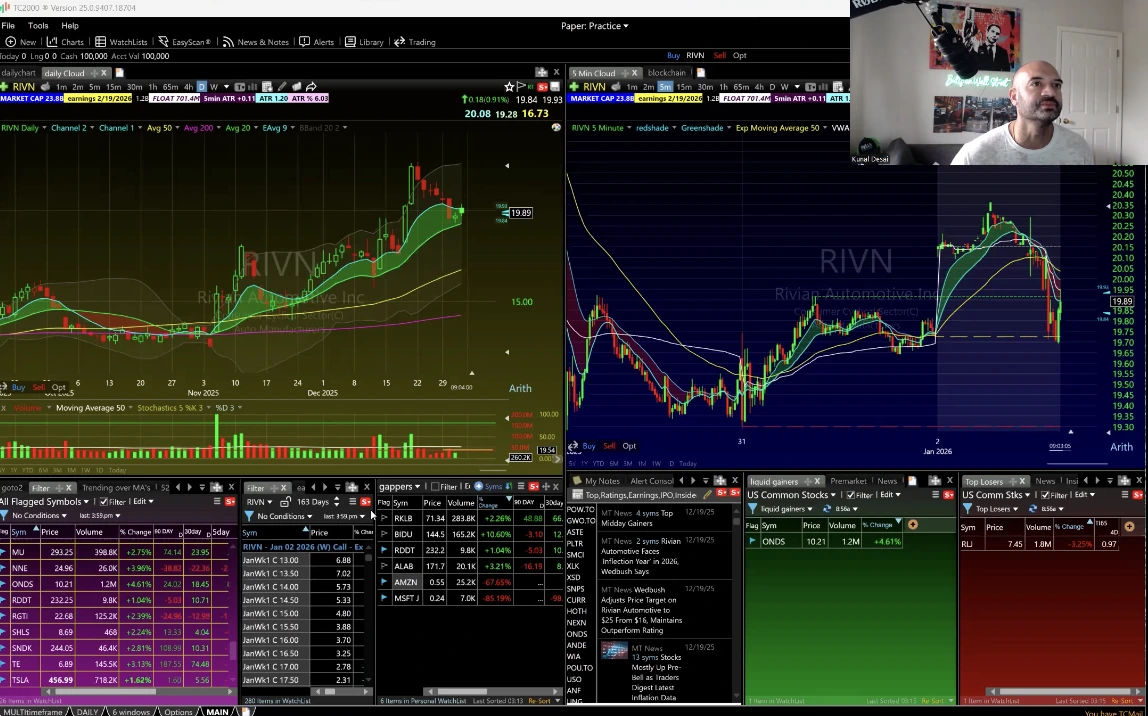Open the Alerts toolbar item
This screenshot has height=716, width=1148.
[x=316, y=42]
